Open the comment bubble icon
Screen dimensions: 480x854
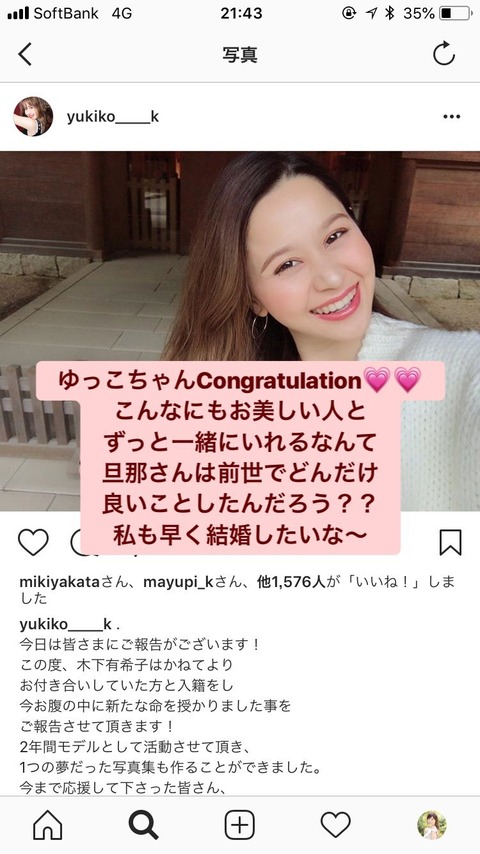(76, 542)
